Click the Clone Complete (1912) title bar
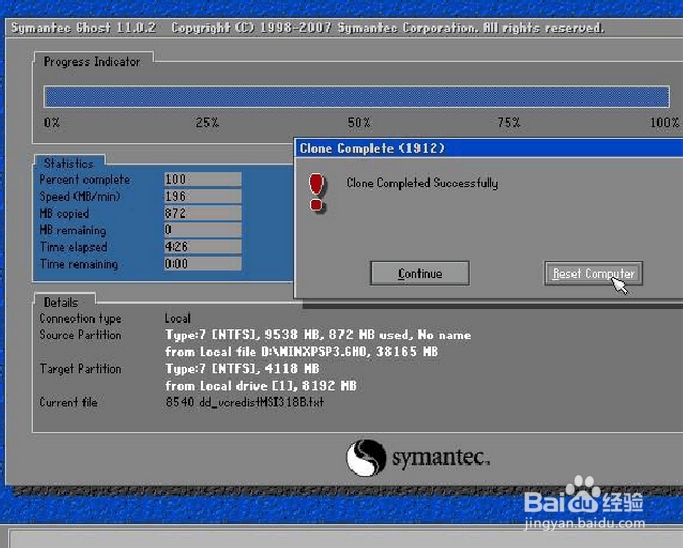The width and height of the screenshot is (683, 548). click(489, 148)
